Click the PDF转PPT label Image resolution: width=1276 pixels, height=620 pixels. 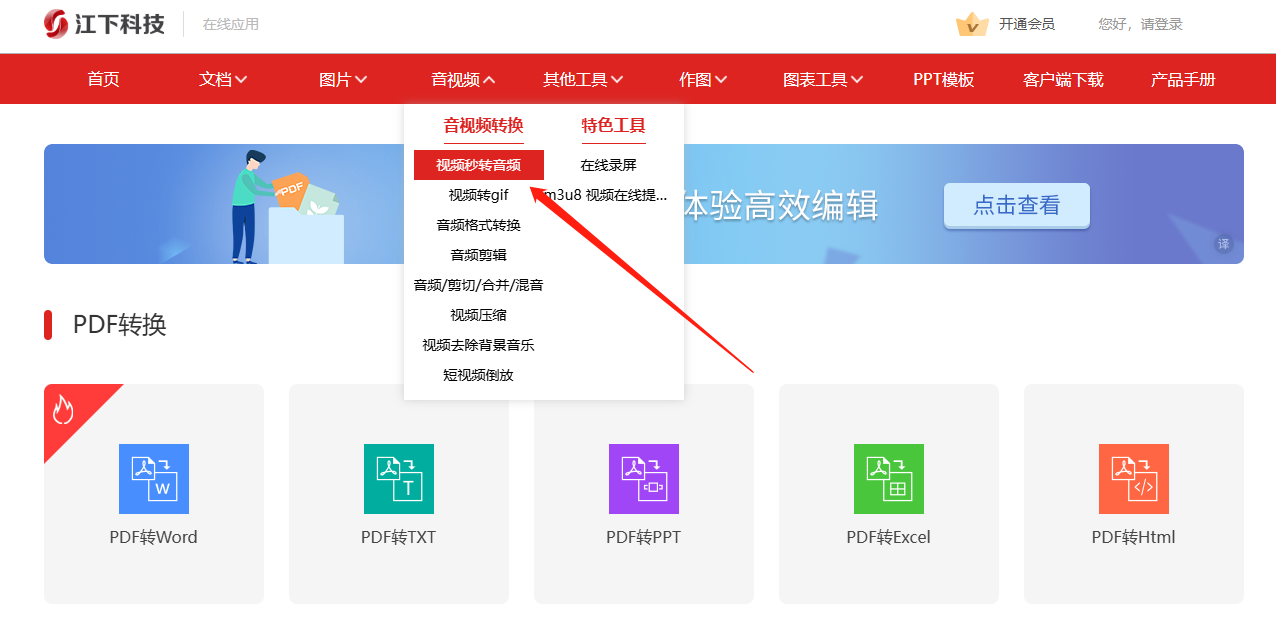click(644, 537)
